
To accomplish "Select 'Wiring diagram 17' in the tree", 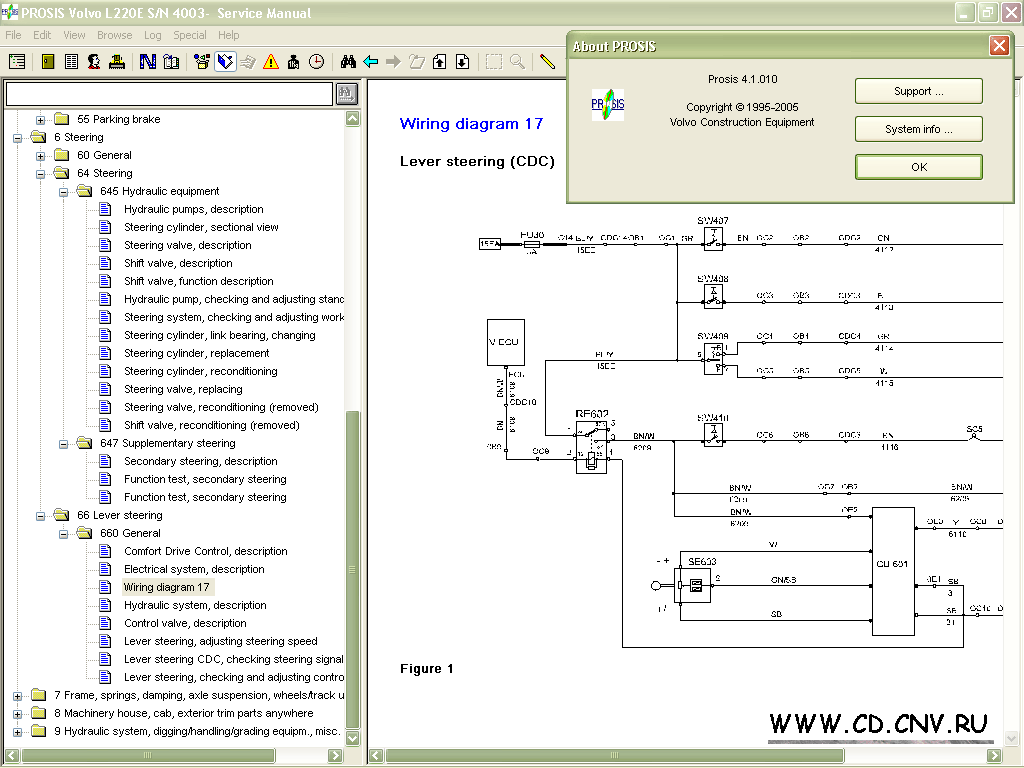I will click(167, 588).
